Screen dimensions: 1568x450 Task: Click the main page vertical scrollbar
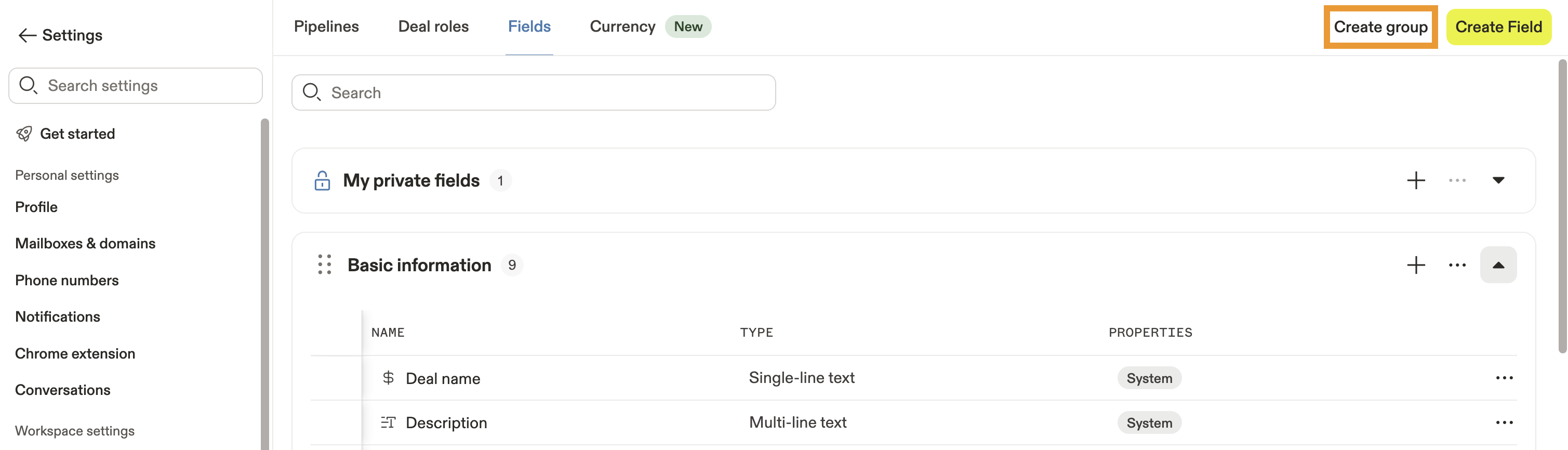click(1562, 207)
